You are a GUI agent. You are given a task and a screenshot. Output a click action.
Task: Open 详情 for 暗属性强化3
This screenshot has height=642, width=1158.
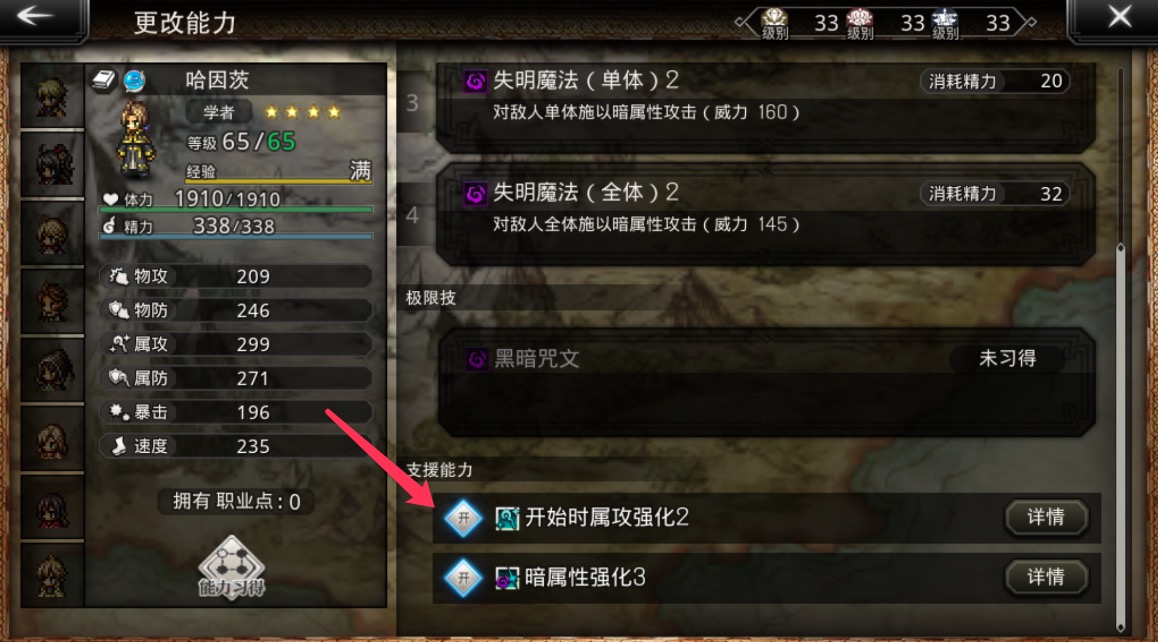point(1046,577)
